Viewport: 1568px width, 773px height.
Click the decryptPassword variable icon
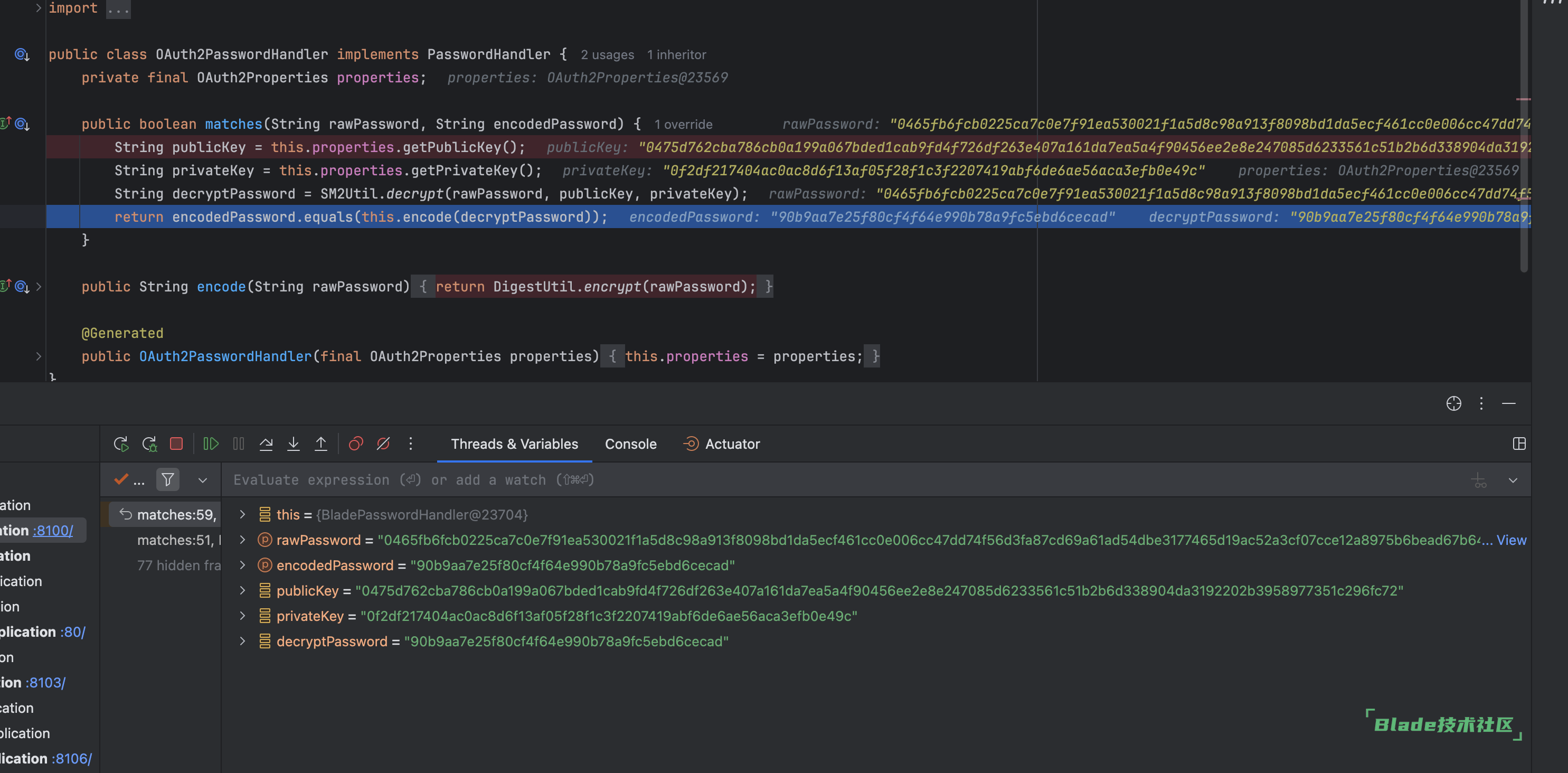265,642
